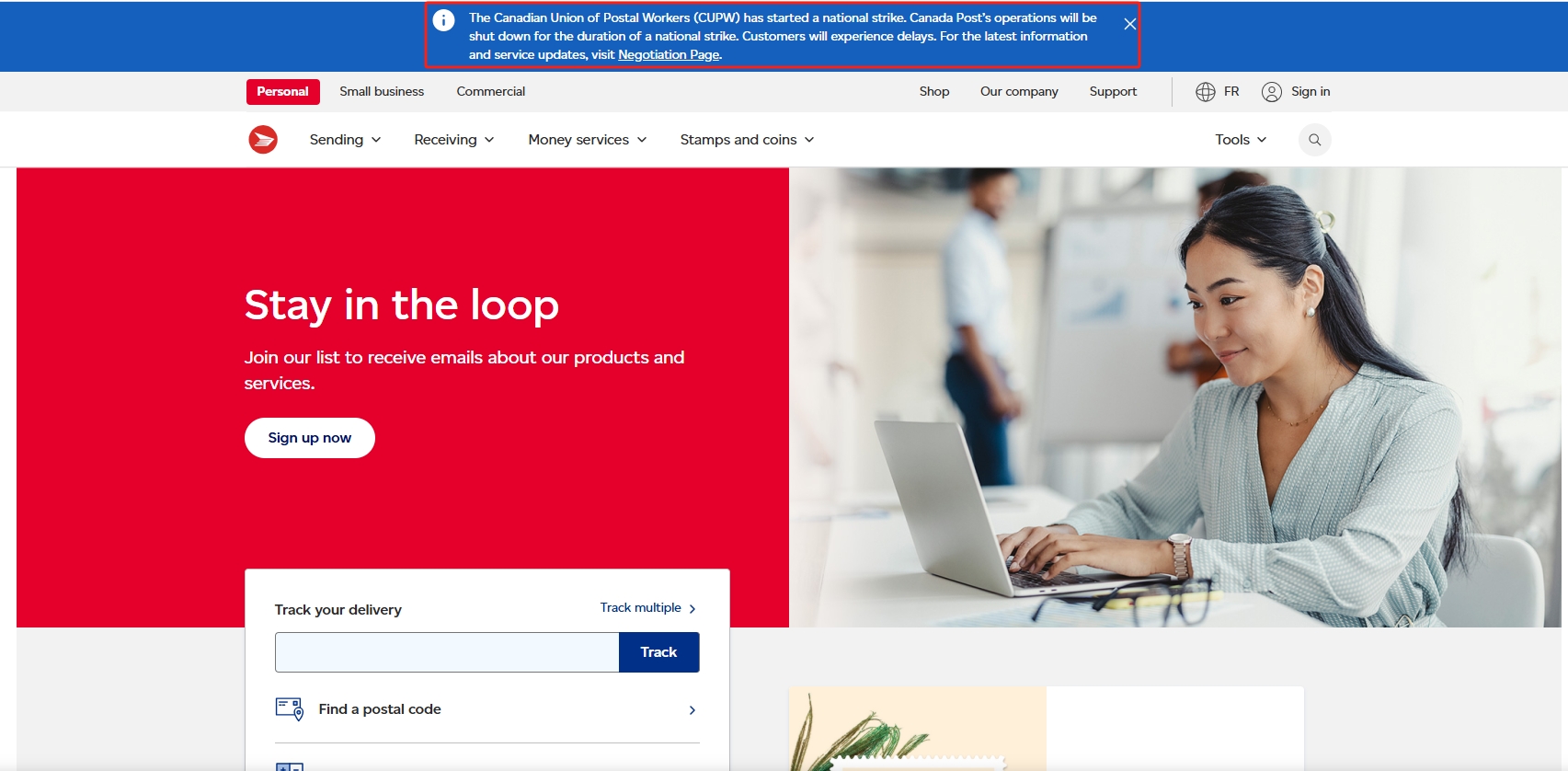Click the Track button
Viewport: 1568px width, 771px height.
(658, 652)
